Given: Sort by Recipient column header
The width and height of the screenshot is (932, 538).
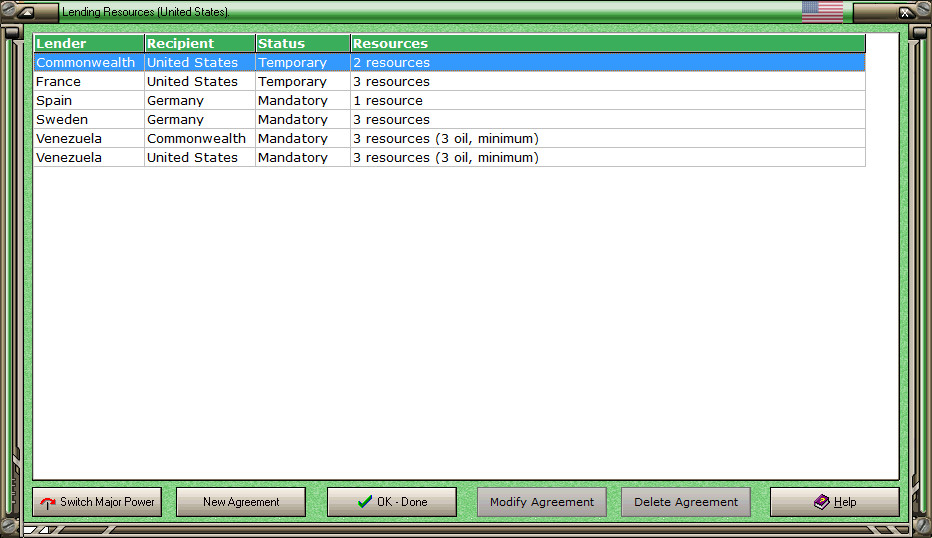Looking at the screenshot, I should (200, 43).
